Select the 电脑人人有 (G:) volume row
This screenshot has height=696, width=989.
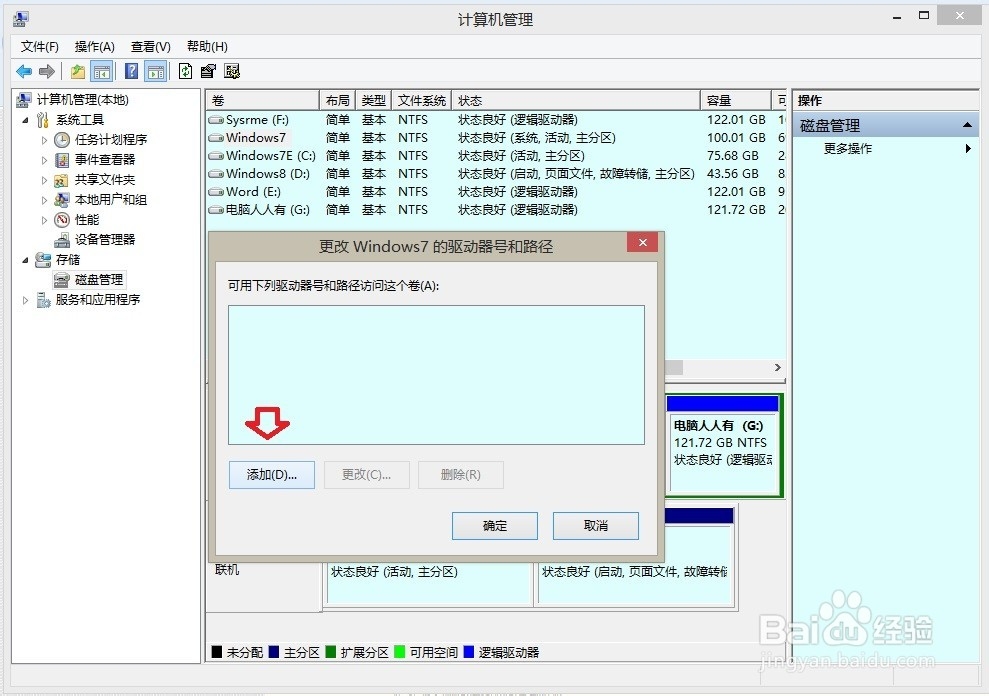pos(496,209)
